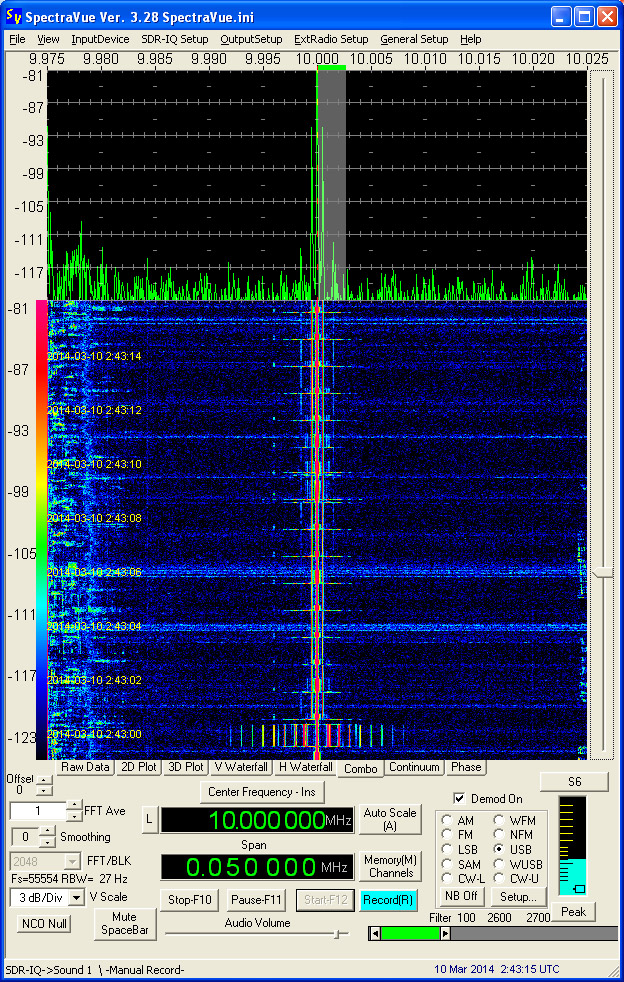Click the squelch marker in the S-meter

pyautogui.click(x=580, y=888)
